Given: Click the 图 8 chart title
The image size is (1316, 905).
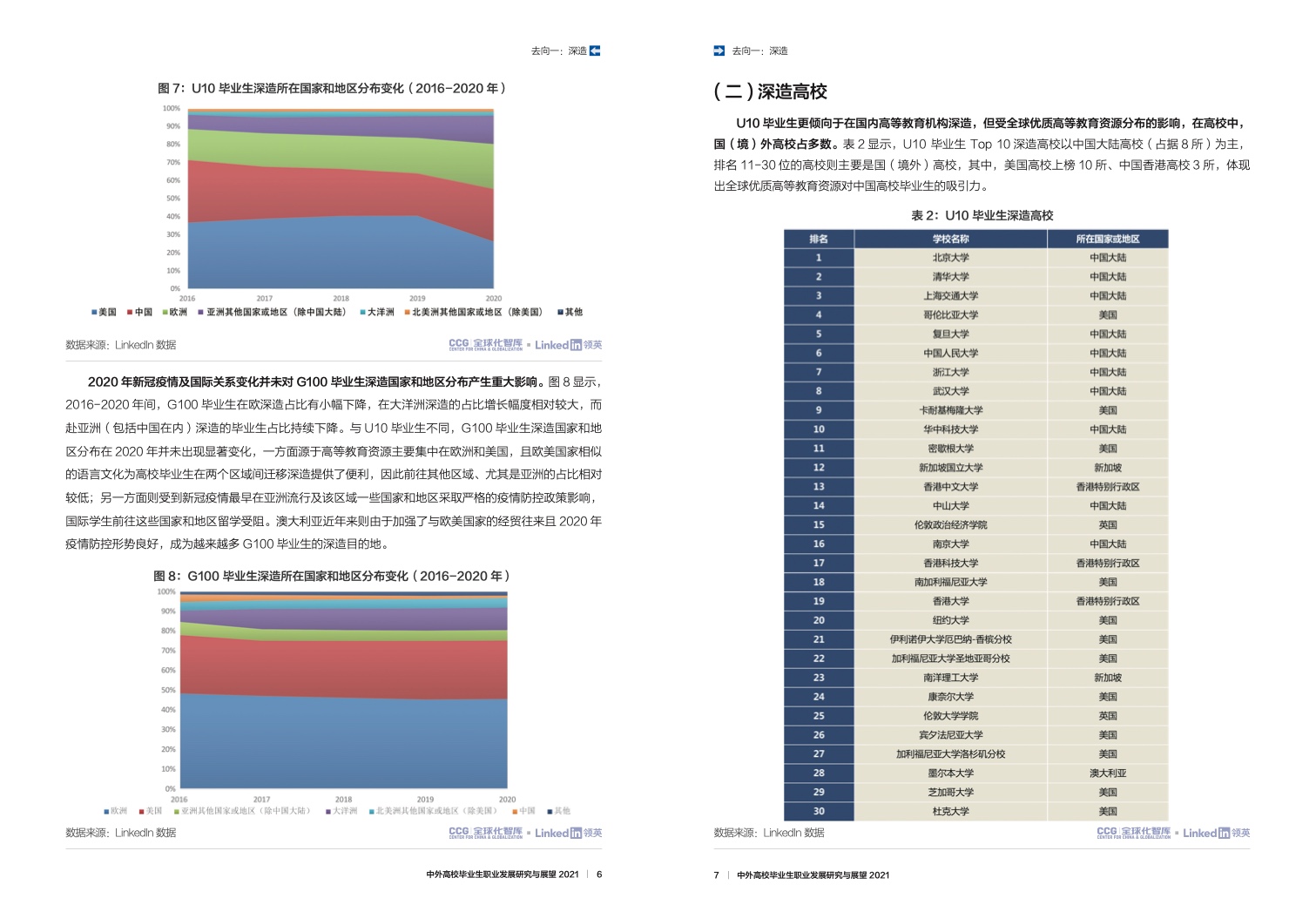Looking at the screenshot, I should pyautogui.click(x=331, y=576).
